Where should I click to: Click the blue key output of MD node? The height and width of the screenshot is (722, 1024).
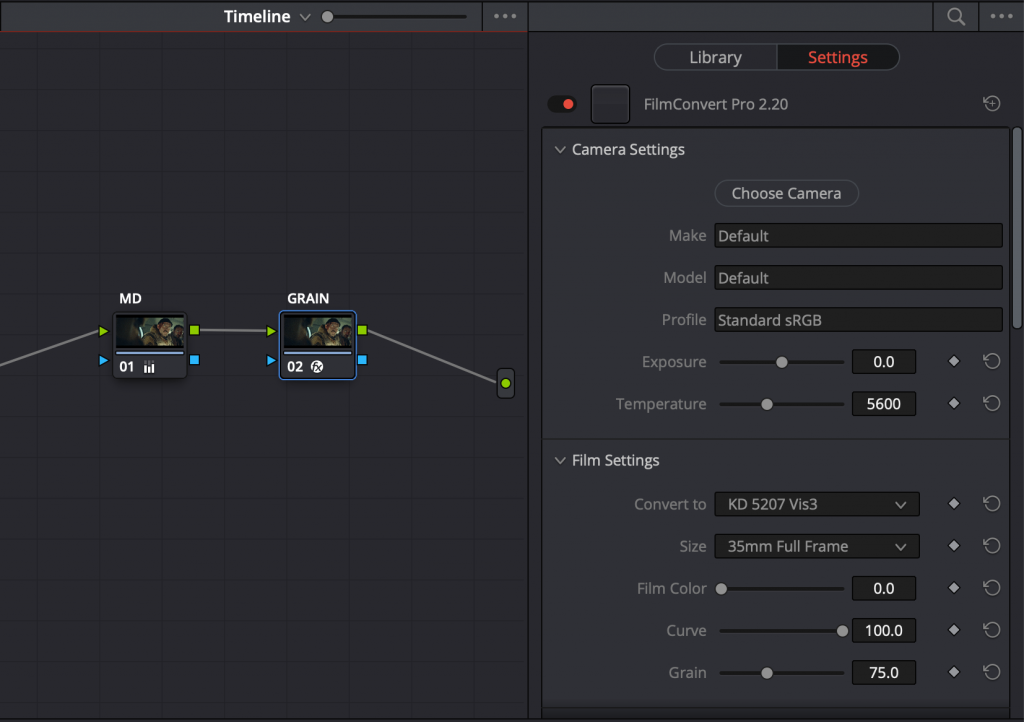click(x=195, y=360)
